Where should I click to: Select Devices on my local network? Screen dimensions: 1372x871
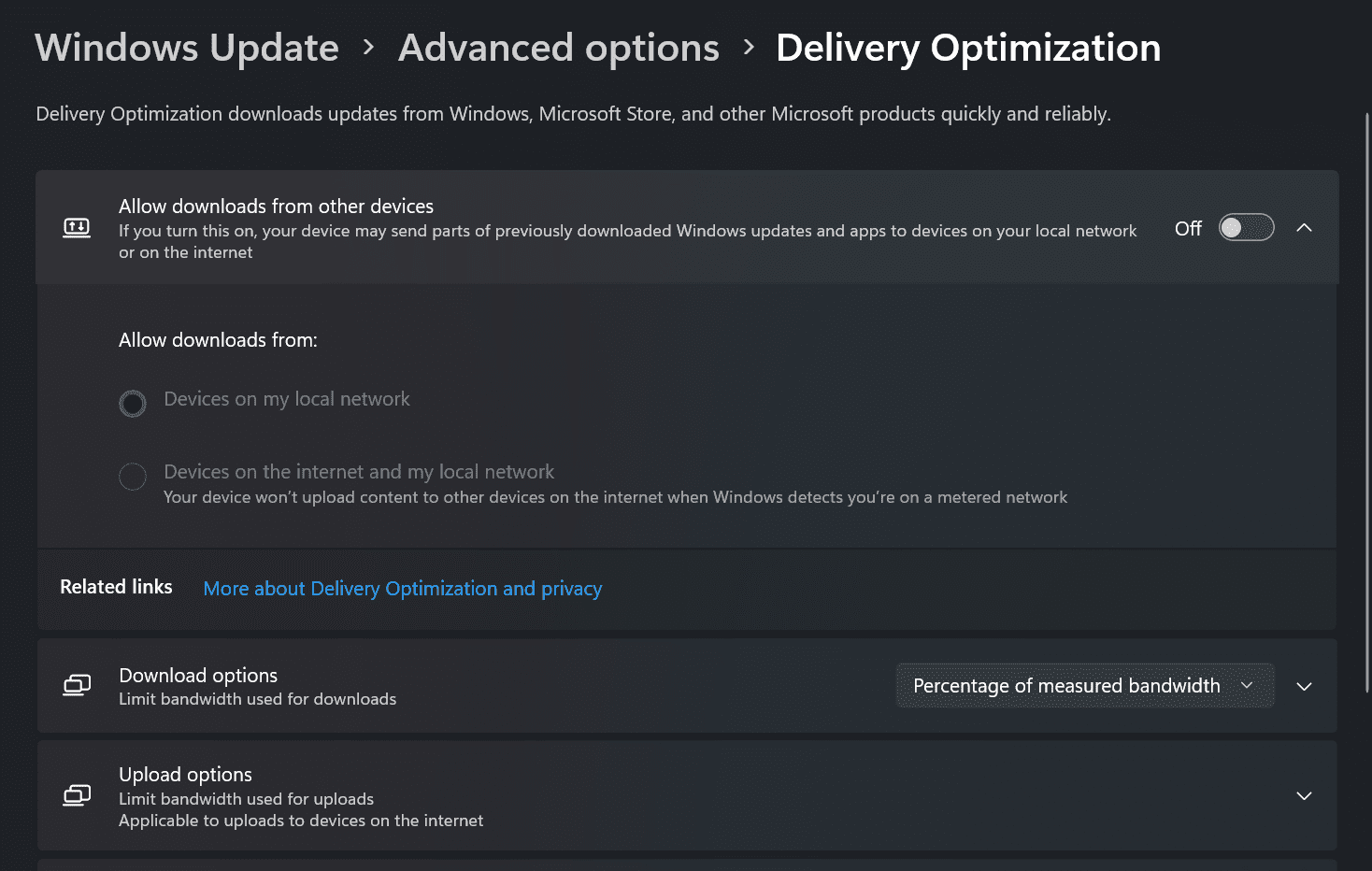(x=133, y=403)
